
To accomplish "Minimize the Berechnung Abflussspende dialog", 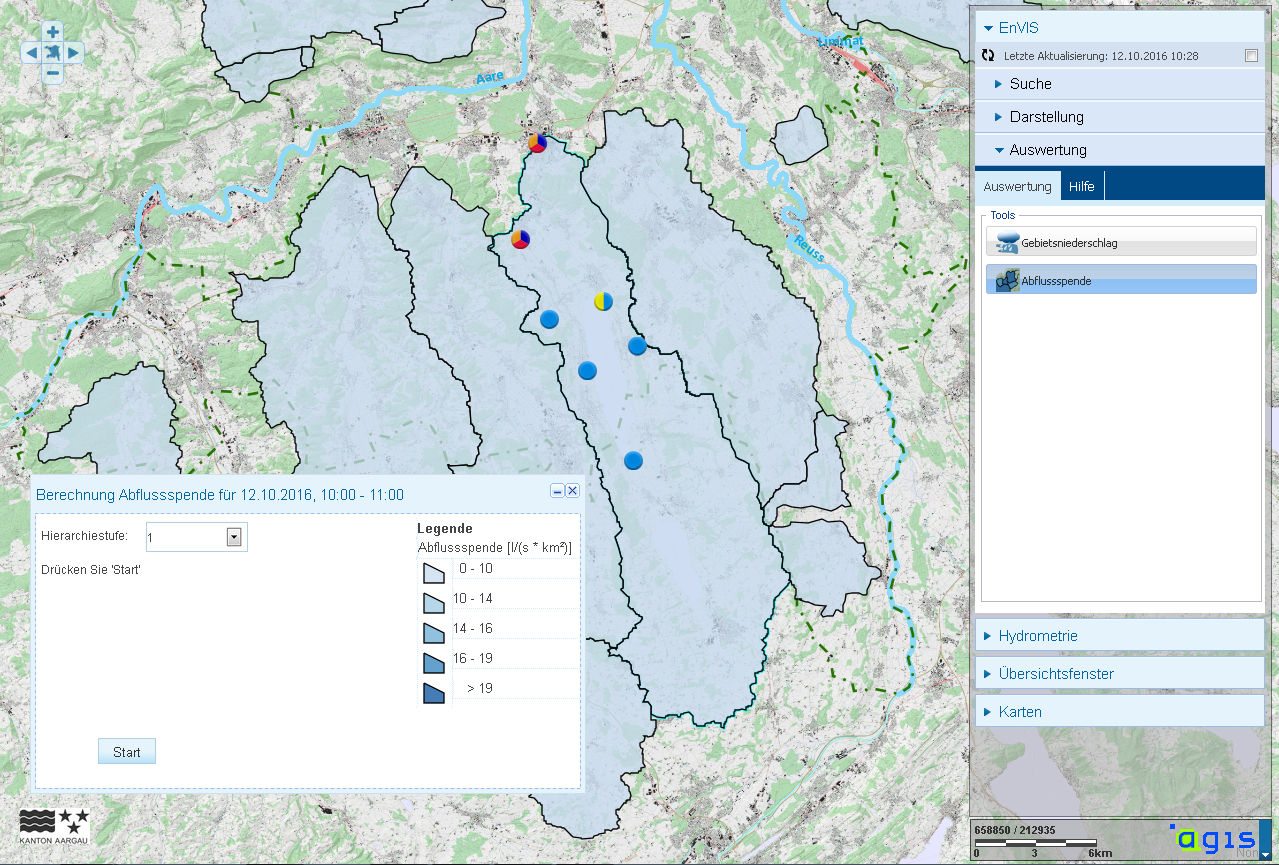I will click(x=557, y=490).
